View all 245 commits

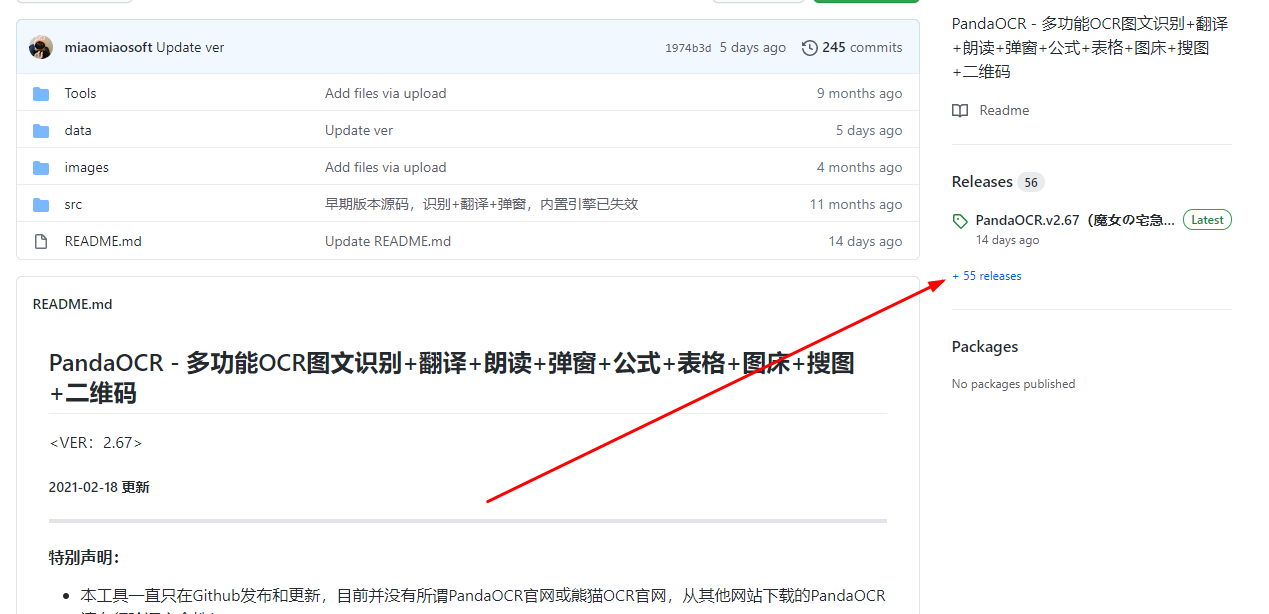[862, 47]
